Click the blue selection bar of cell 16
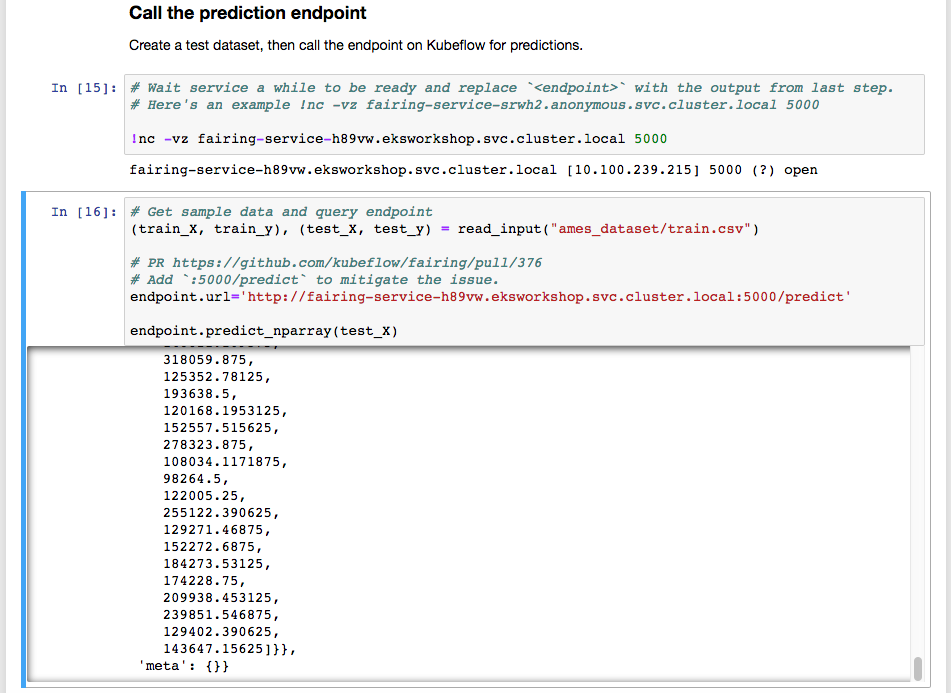 25,438
